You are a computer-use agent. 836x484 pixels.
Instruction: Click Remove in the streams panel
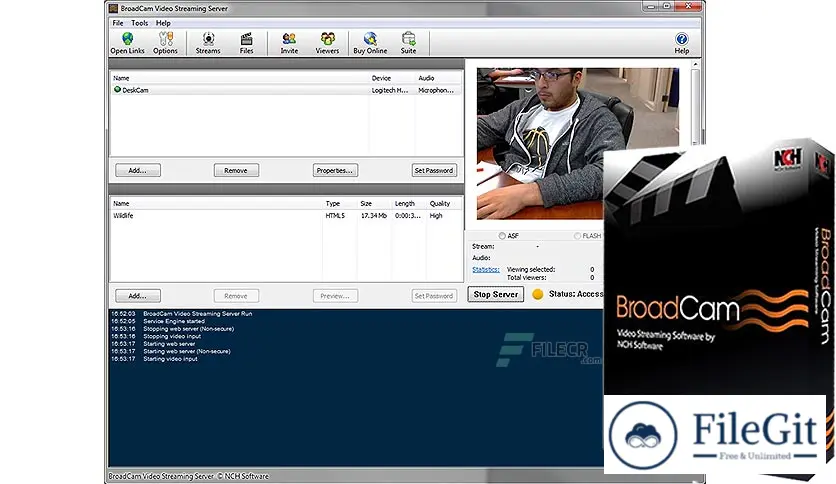(x=236, y=171)
